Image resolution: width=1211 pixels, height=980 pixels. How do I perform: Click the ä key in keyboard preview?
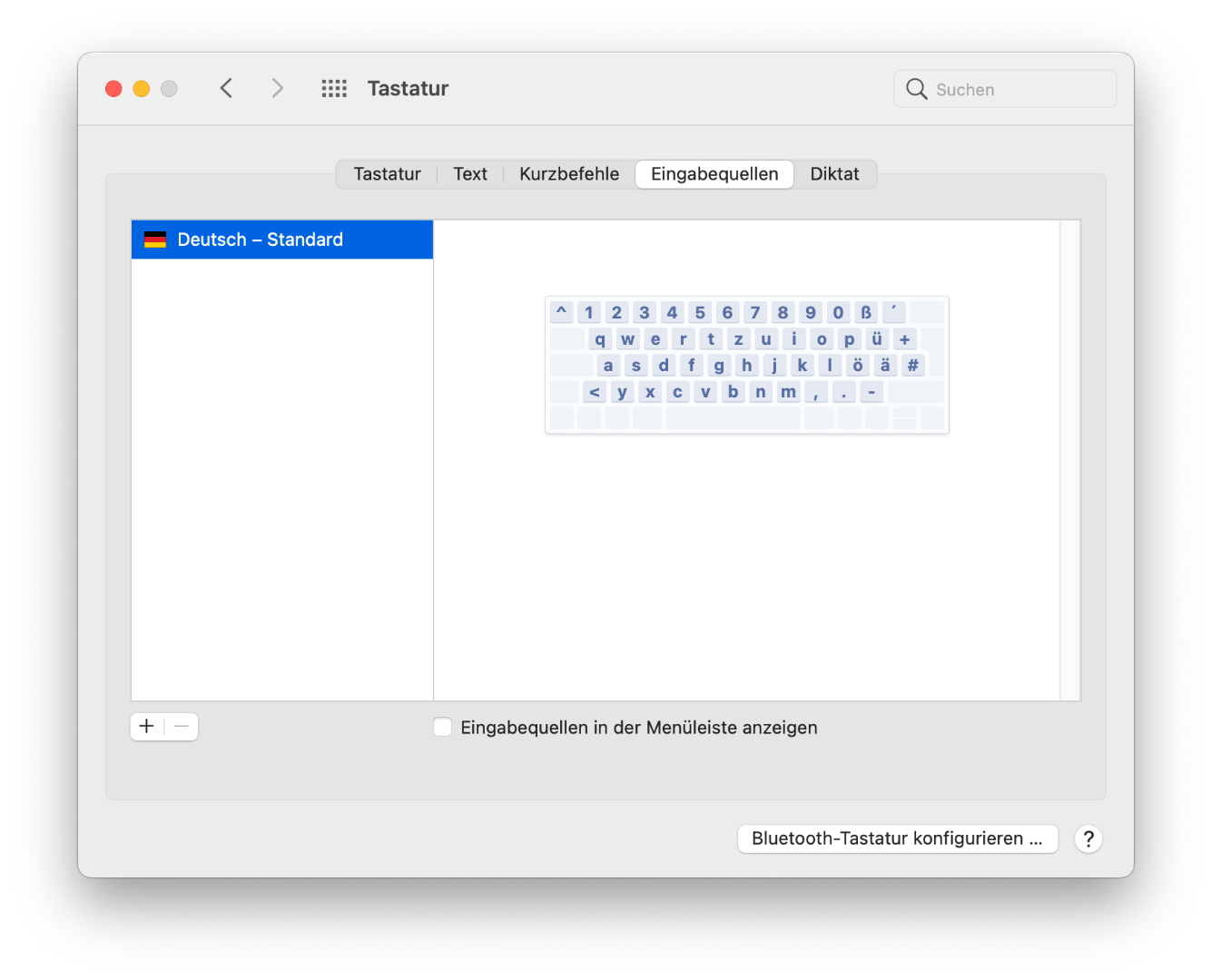(x=885, y=366)
